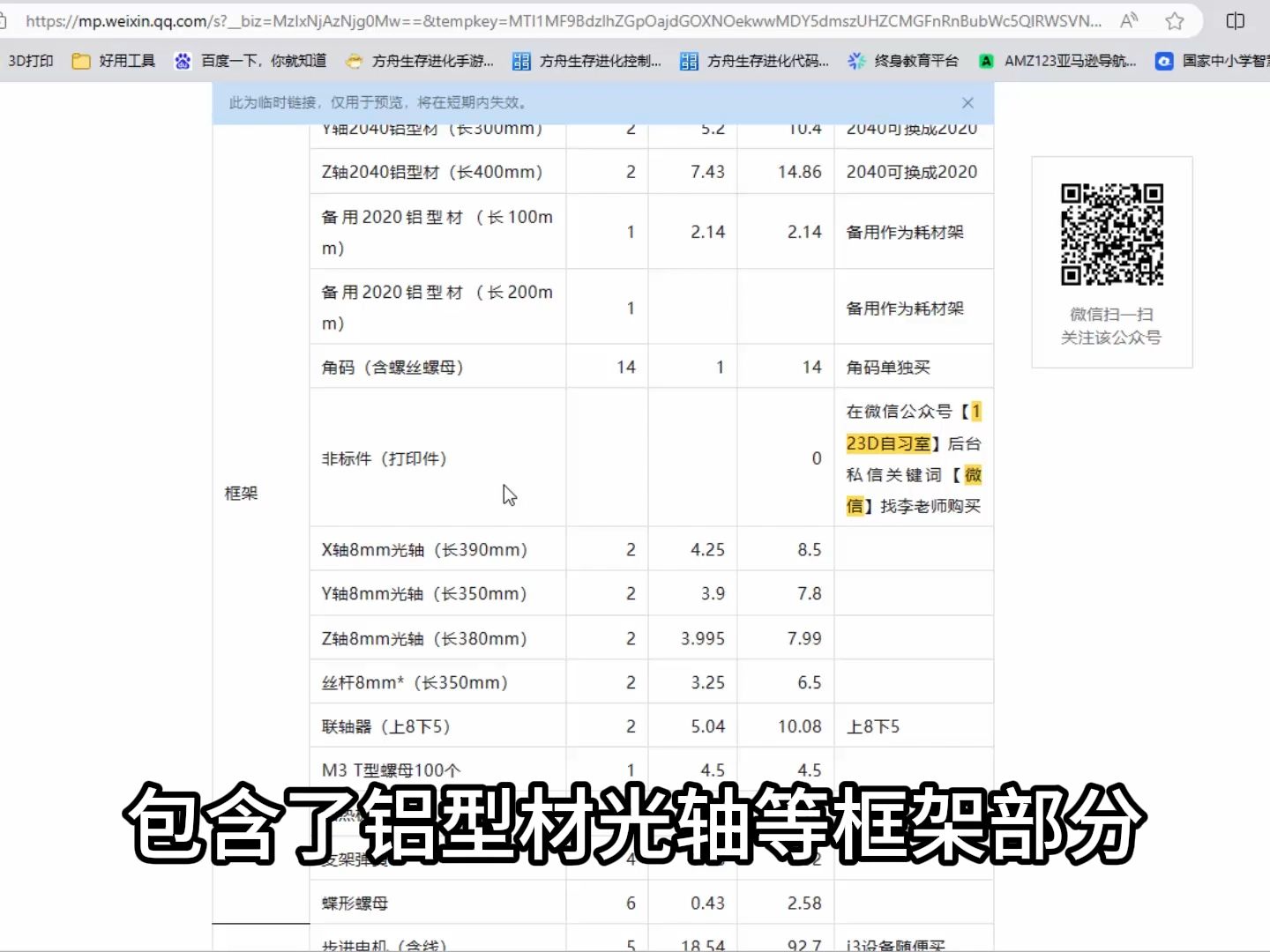This screenshot has height=952, width=1270.
Task: Open the 方舟生存进化手游 bookmark
Action: click(x=420, y=61)
